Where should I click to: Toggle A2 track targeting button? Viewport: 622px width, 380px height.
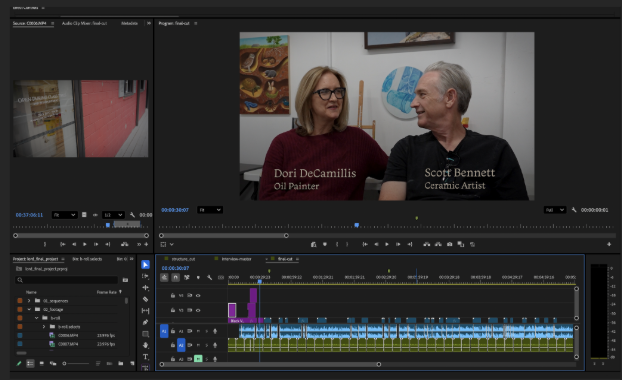pyautogui.click(x=181, y=345)
